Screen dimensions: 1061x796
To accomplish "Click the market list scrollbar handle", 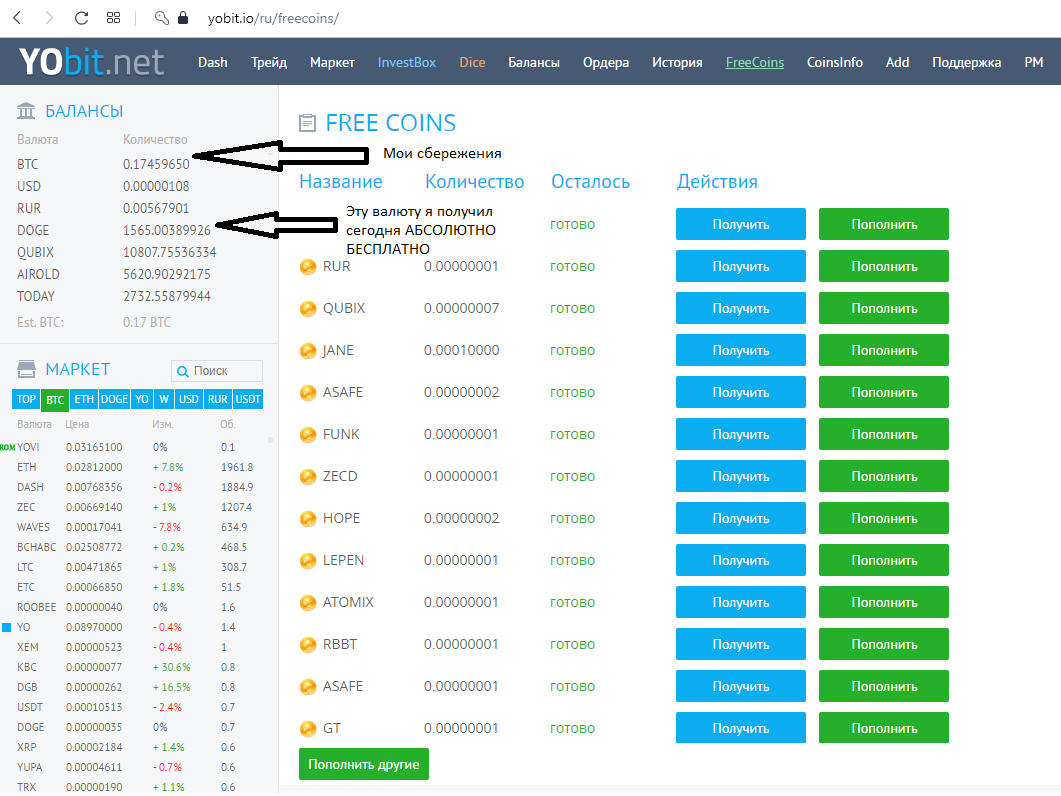I will click(271, 440).
